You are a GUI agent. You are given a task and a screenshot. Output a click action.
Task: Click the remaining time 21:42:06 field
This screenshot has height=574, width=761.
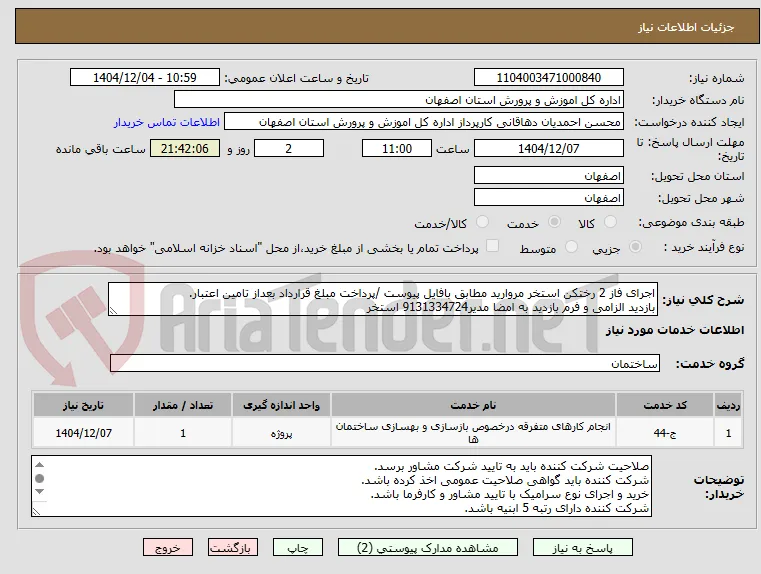coord(185,148)
